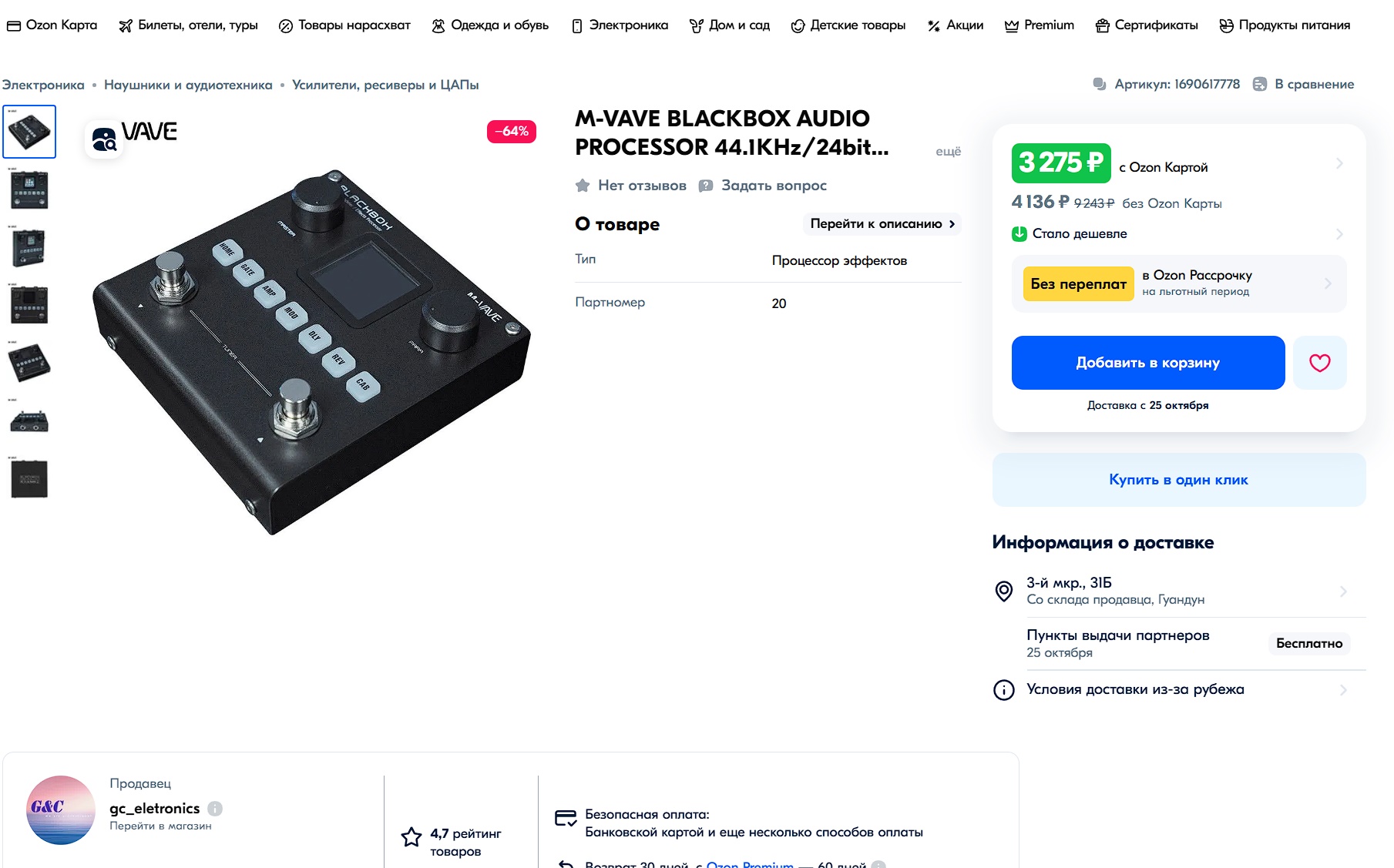Expand Ozon Карта price details chevron
Viewport: 1394px width, 868px height.
1339,163
